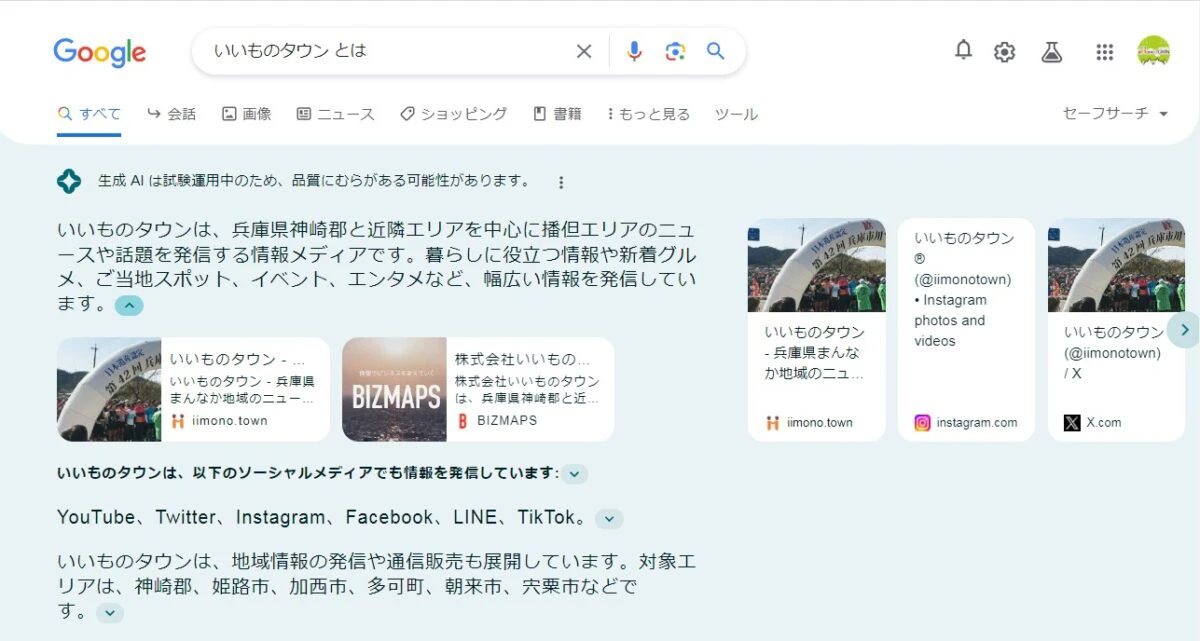Switch to the 書籍 tab
Viewport: 1200px width, 641px height.
[x=557, y=114]
